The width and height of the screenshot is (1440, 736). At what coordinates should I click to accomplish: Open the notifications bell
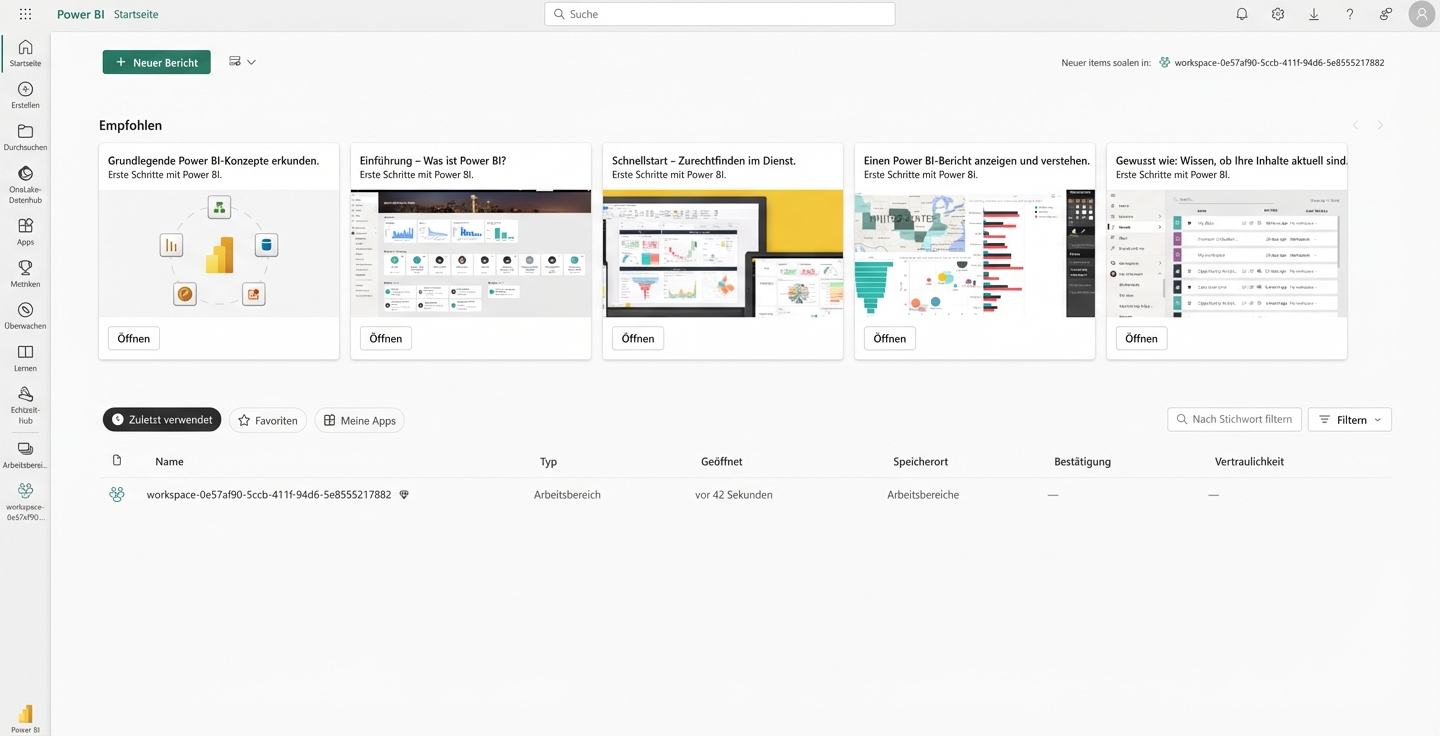(1241, 14)
